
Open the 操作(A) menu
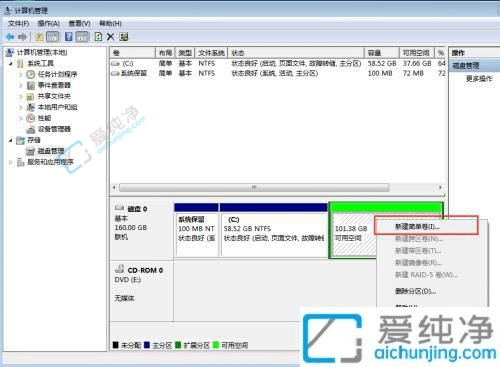tap(49, 23)
